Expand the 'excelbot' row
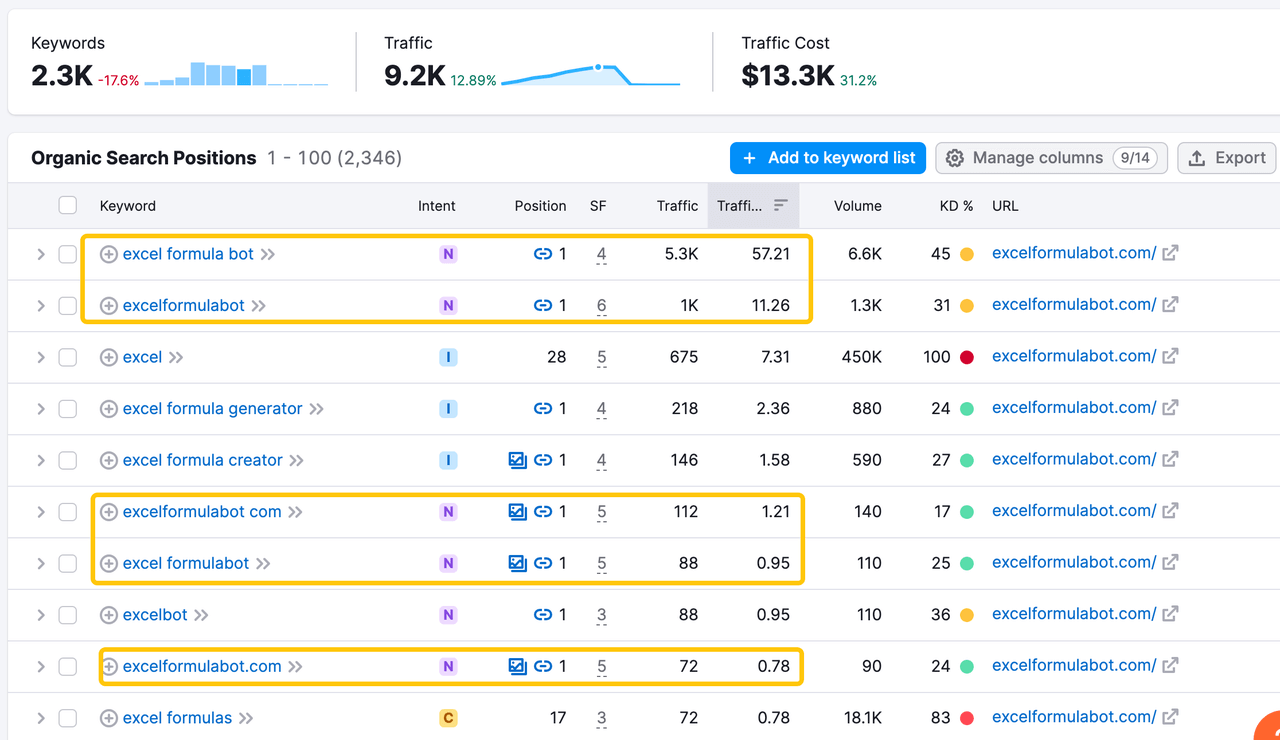Viewport: 1280px width, 740px height. coord(41,615)
